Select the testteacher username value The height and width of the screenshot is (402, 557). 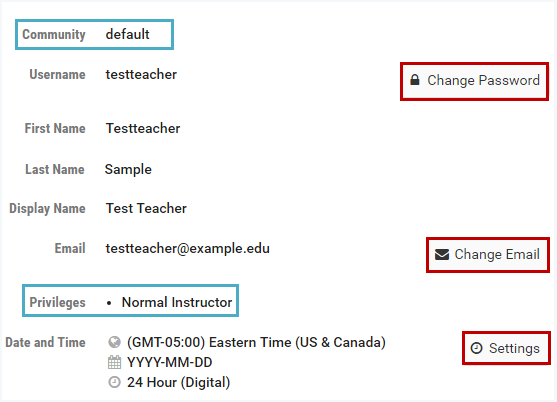click(x=141, y=75)
